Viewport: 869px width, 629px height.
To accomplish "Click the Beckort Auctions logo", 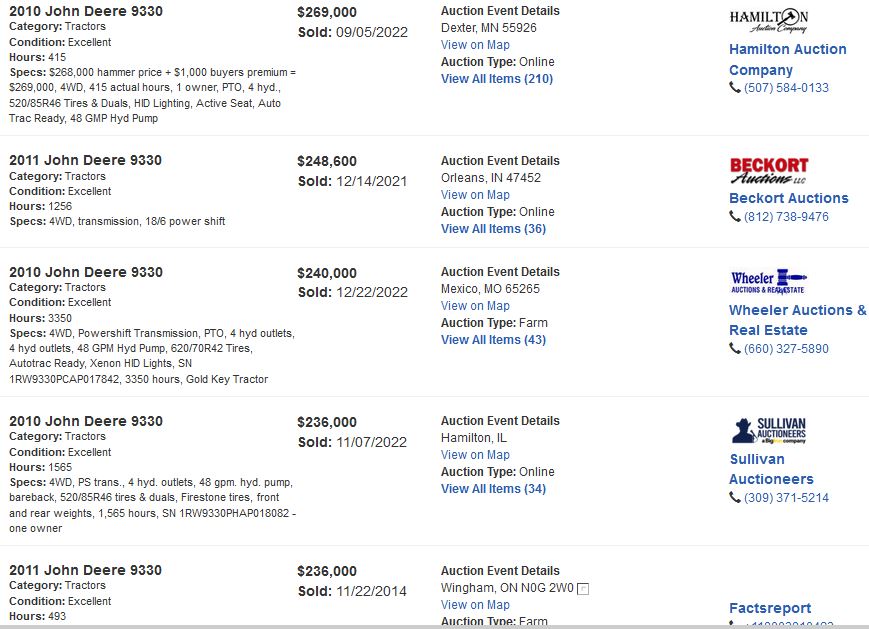I will (x=769, y=171).
